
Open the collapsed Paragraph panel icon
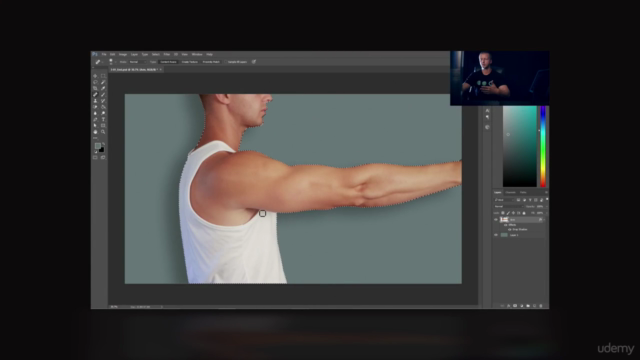point(487,117)
